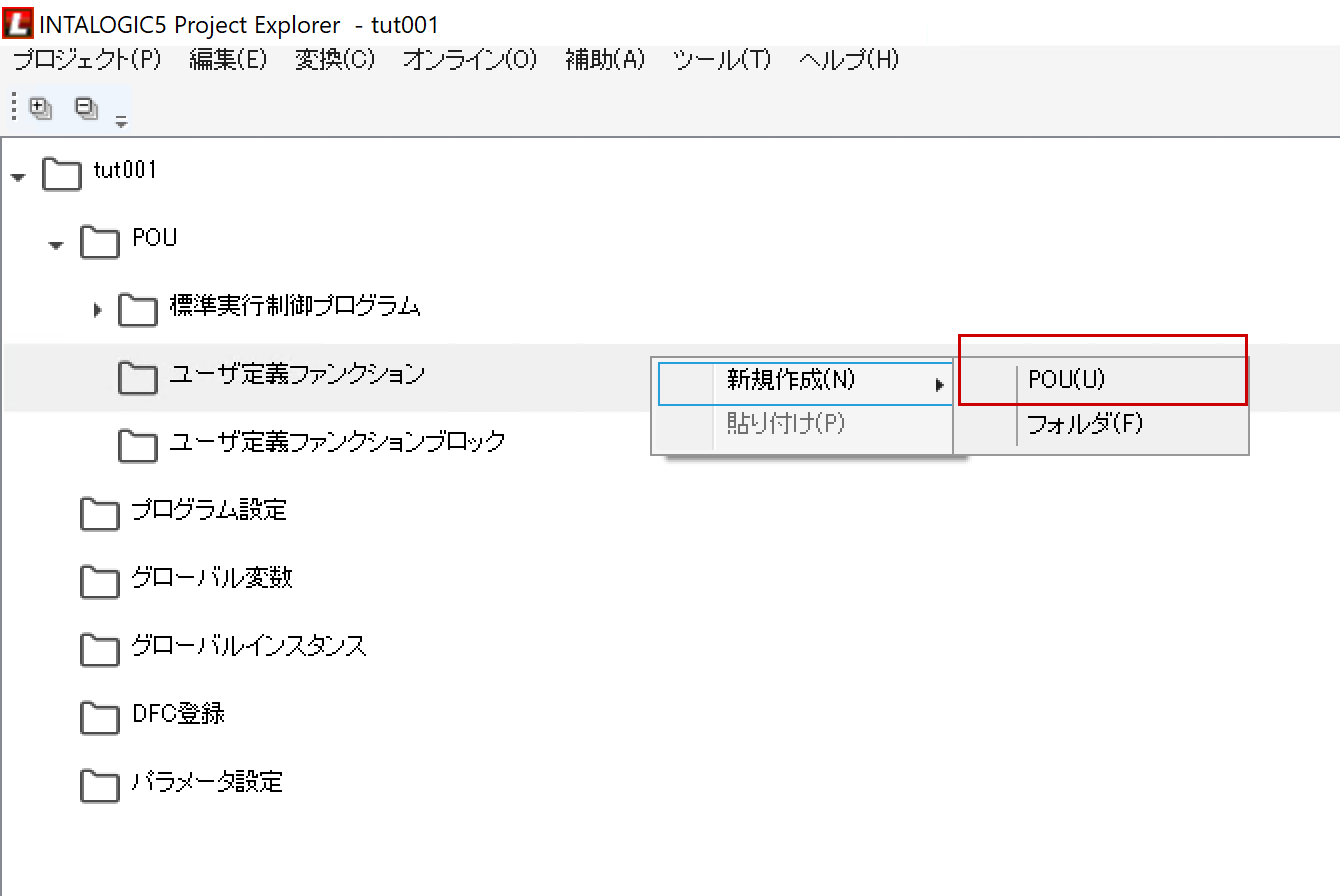
Task: Select the グローバルインスタンス tree item
Action: point(249,646)
